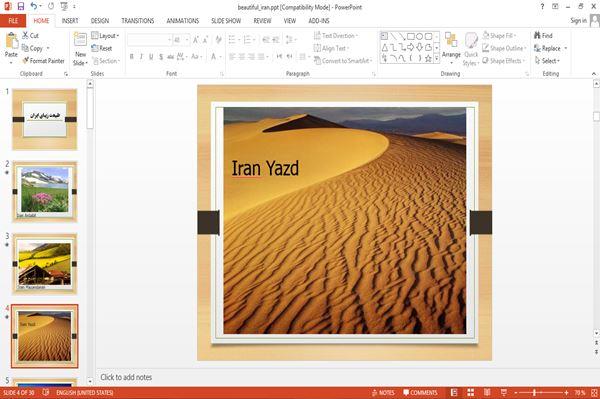Image resolution: width=600 pixels, height=399 pixels.
Task: Switch to the INSERT tab
Action: point(70,21)
